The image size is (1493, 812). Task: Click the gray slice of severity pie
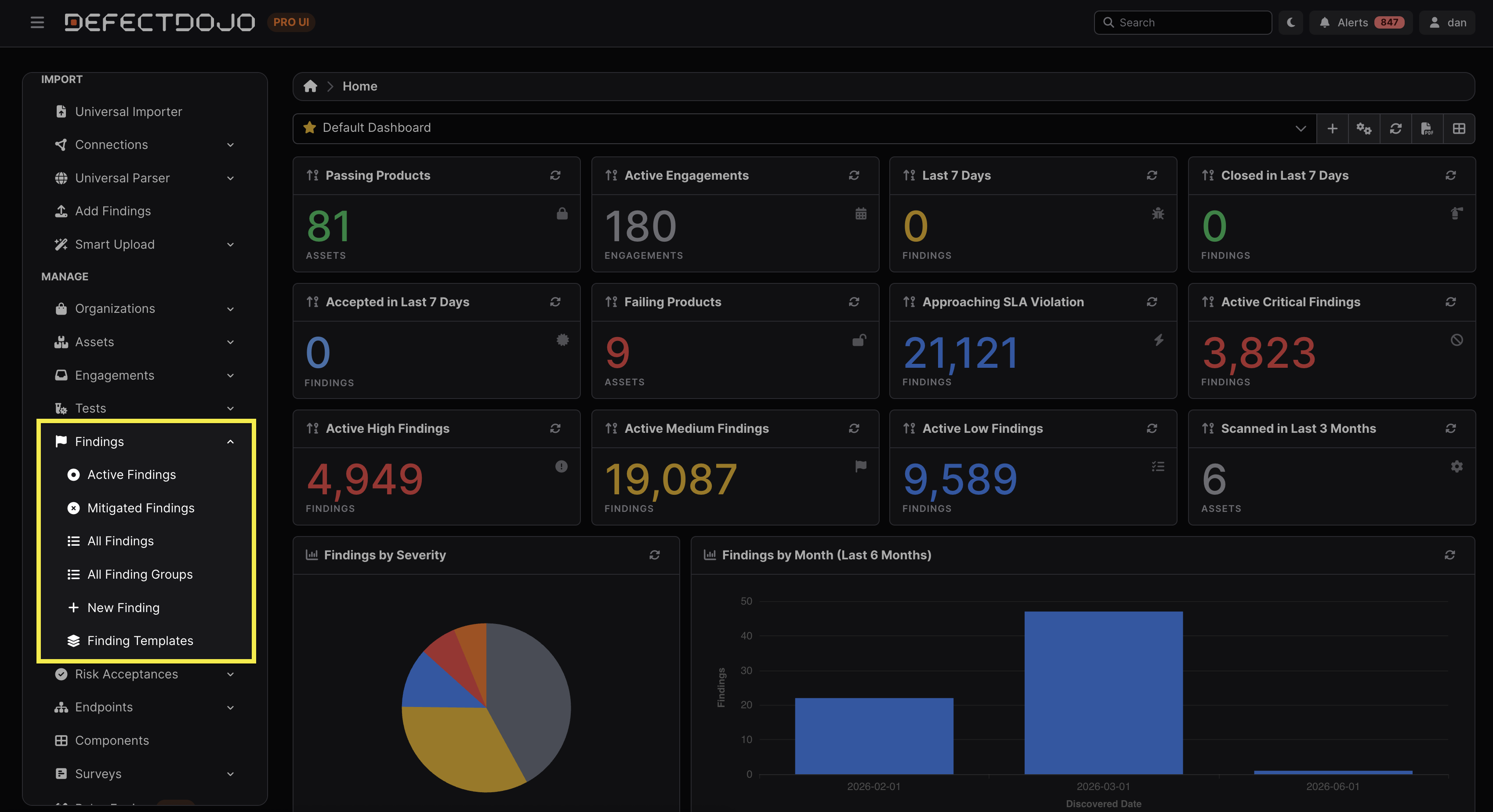pyautogui.click(x=530, y=696)
